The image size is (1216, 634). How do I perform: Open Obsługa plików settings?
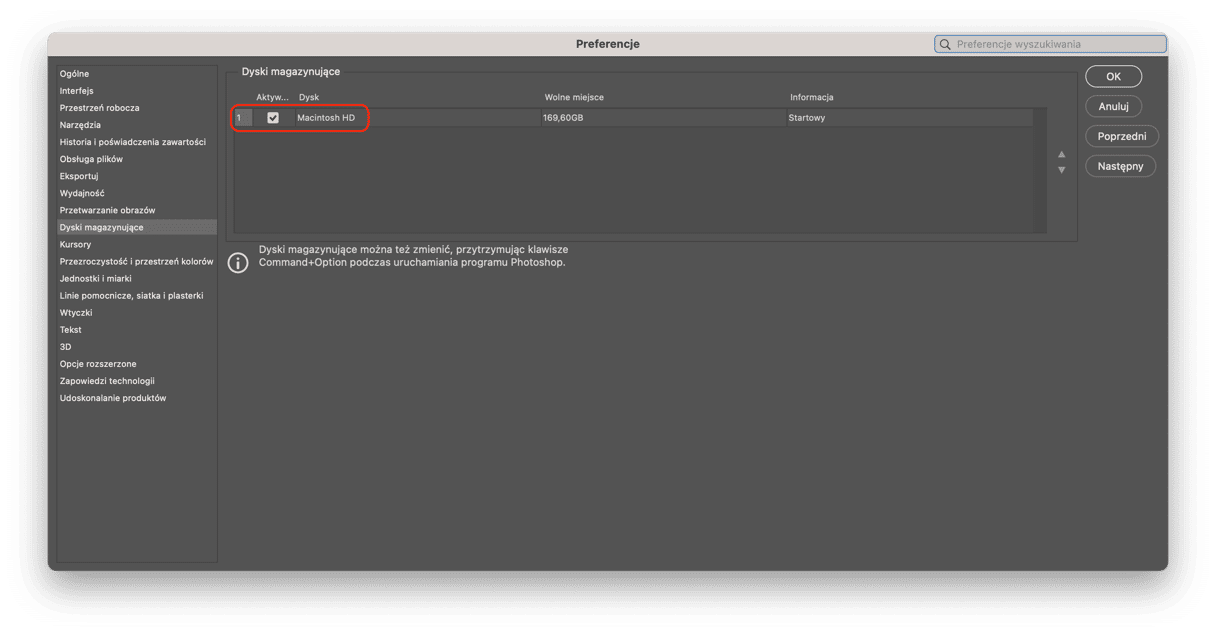(91, 159)
